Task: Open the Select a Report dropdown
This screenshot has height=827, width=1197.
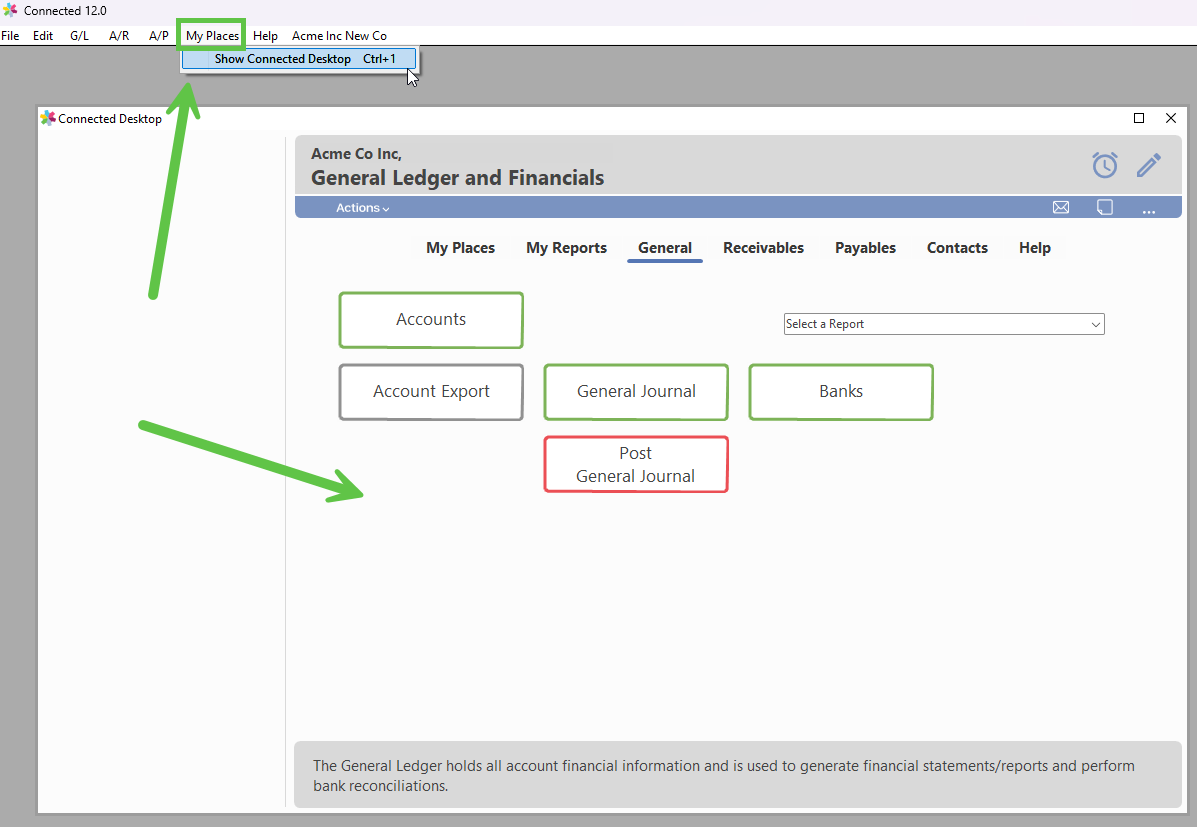Action: pos(944,324)
